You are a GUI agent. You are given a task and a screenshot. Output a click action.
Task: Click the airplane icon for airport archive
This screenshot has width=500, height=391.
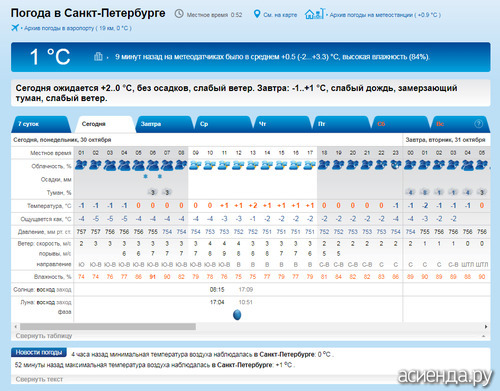click(x=15, y=28)
